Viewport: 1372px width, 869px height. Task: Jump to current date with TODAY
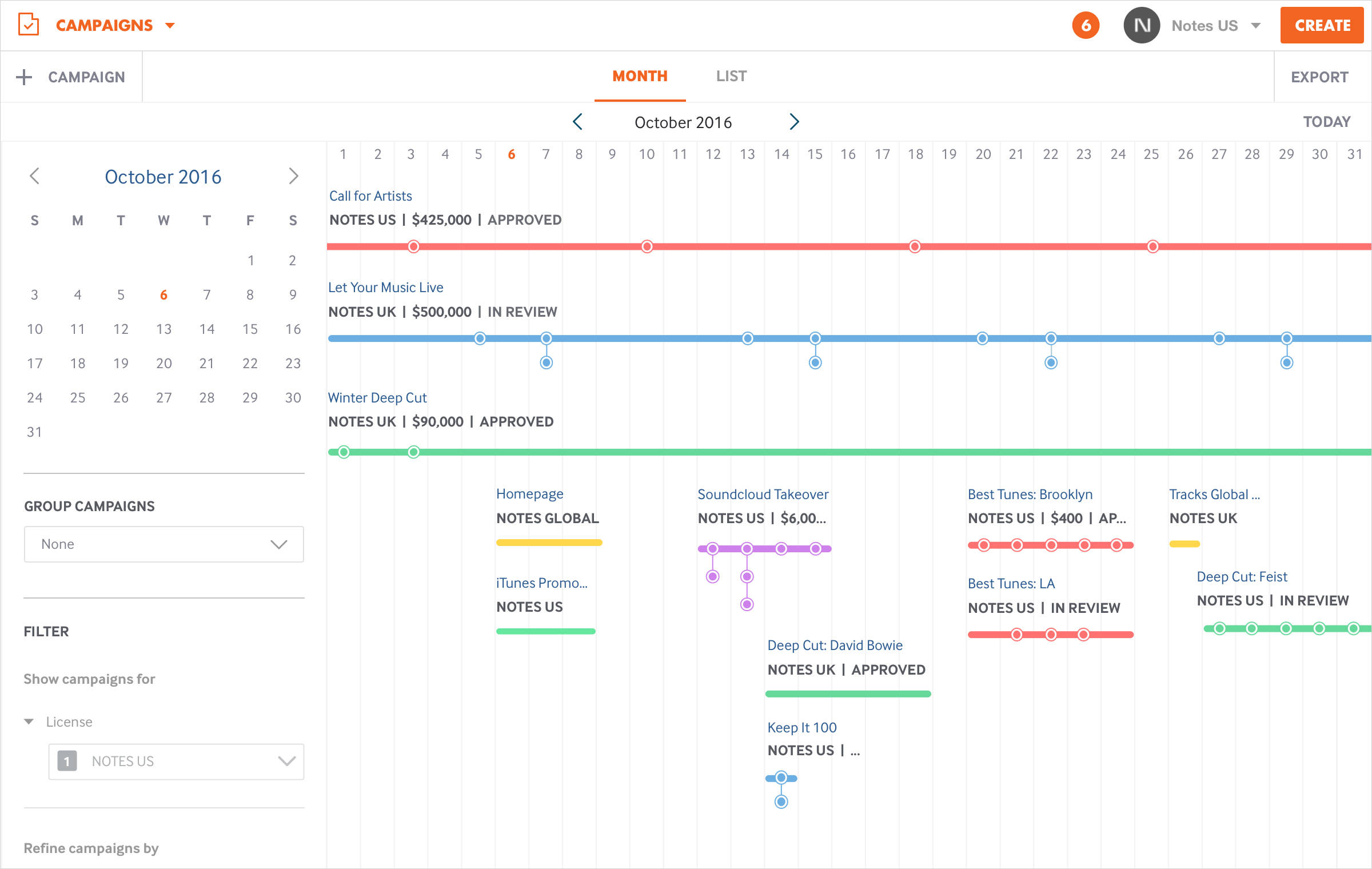point(1327,121)
